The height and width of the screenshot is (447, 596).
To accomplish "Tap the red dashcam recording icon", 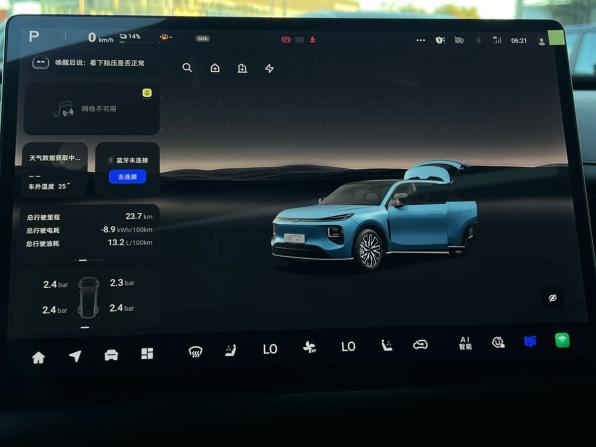I will [x=286, y=39].
